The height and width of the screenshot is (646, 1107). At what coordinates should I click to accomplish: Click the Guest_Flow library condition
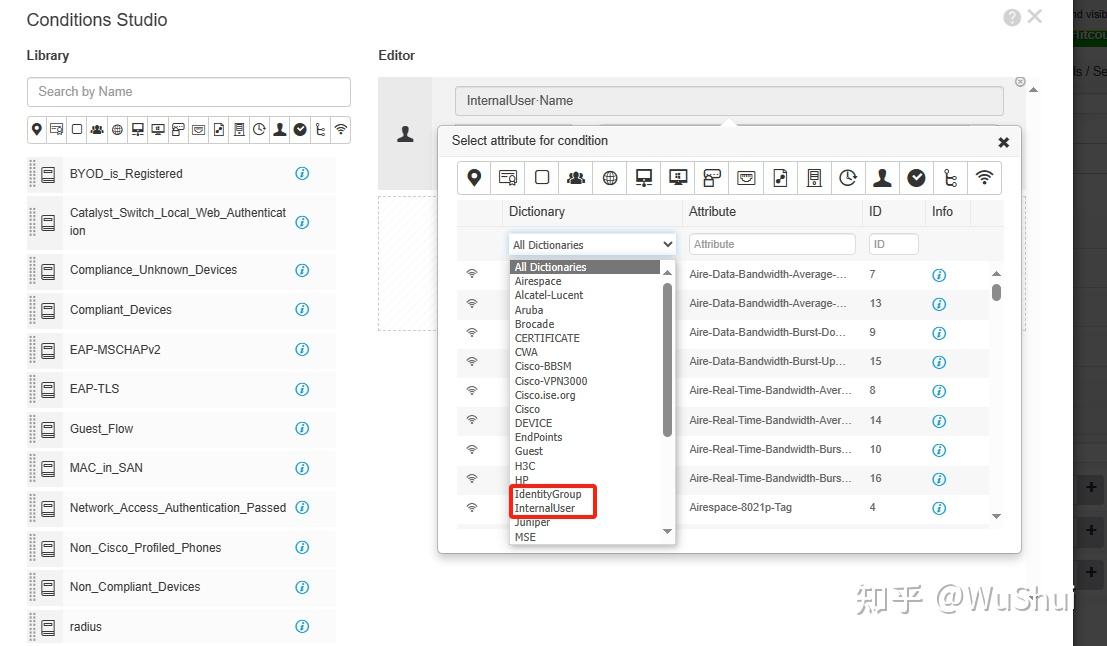point(101,429)
